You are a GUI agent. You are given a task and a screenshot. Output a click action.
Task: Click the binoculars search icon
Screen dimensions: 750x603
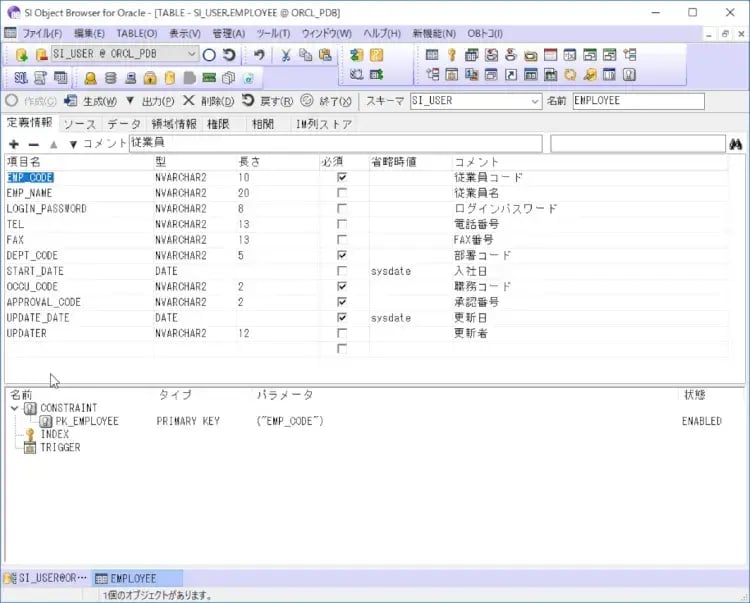[x=736, y=144]
